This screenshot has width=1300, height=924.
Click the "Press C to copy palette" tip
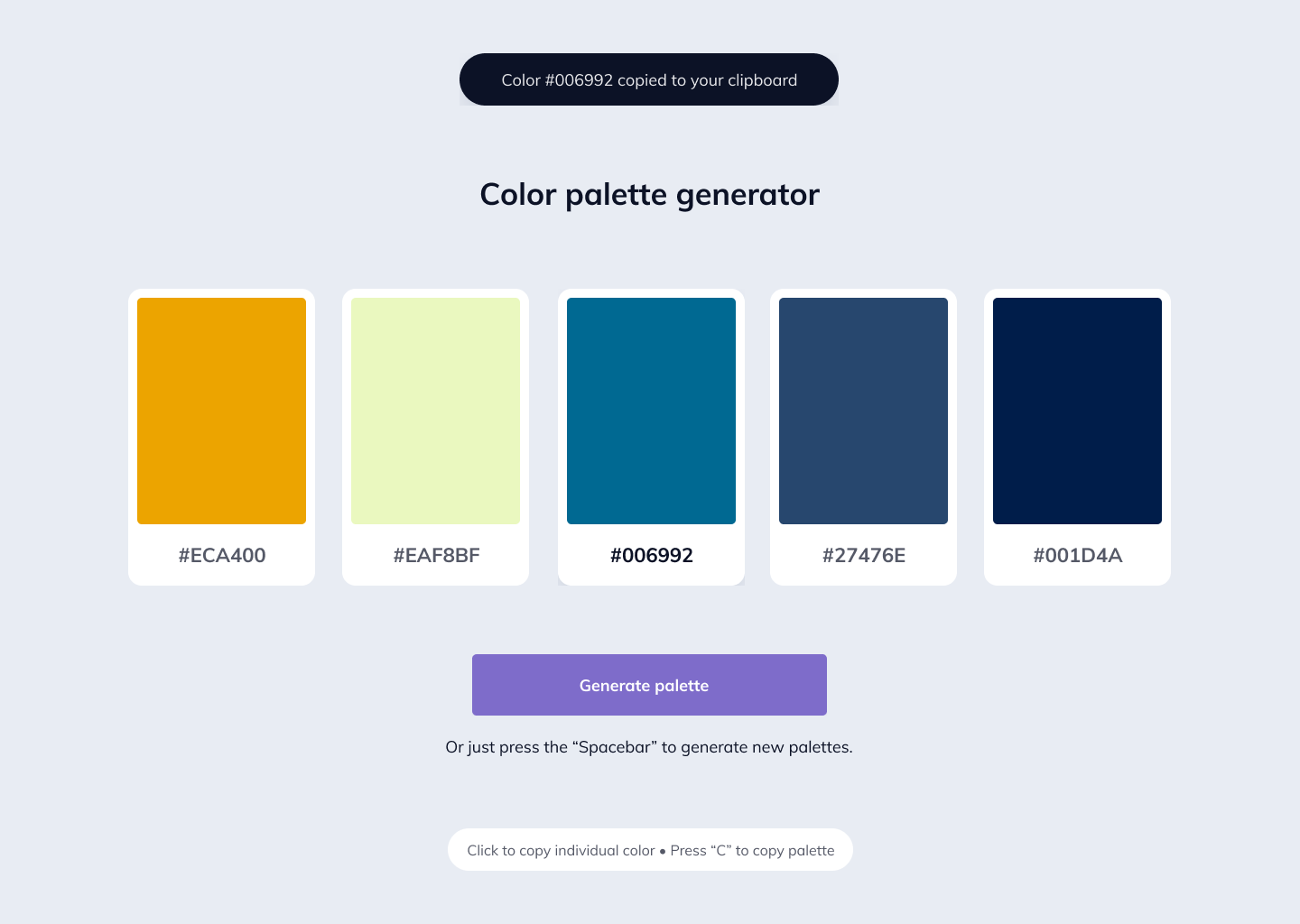pyautogui.click(x=752, y=851)
